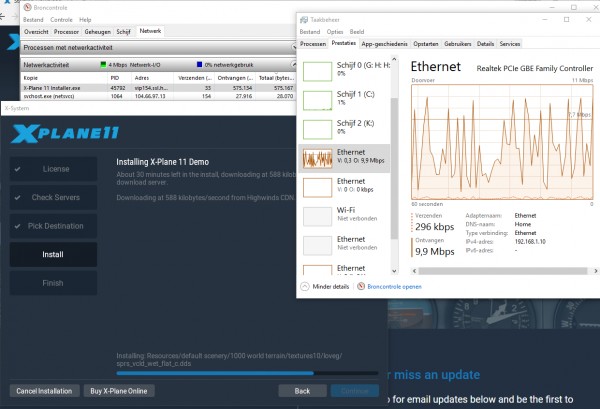Click the Check Servers installer step
Image resolution: width=600 pixels, height=409 pixels.
coord(53,197)
